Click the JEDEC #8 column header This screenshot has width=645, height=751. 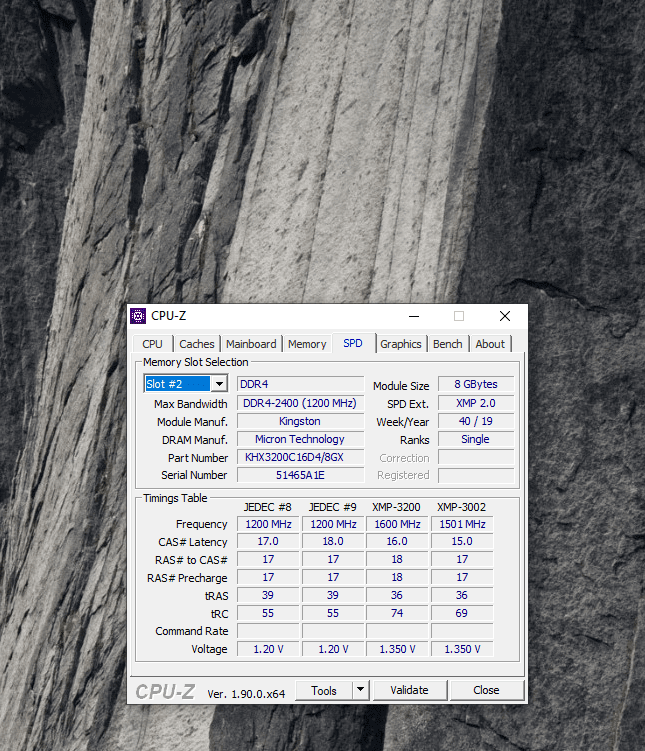pyautogui.click(x=268, y=507)
